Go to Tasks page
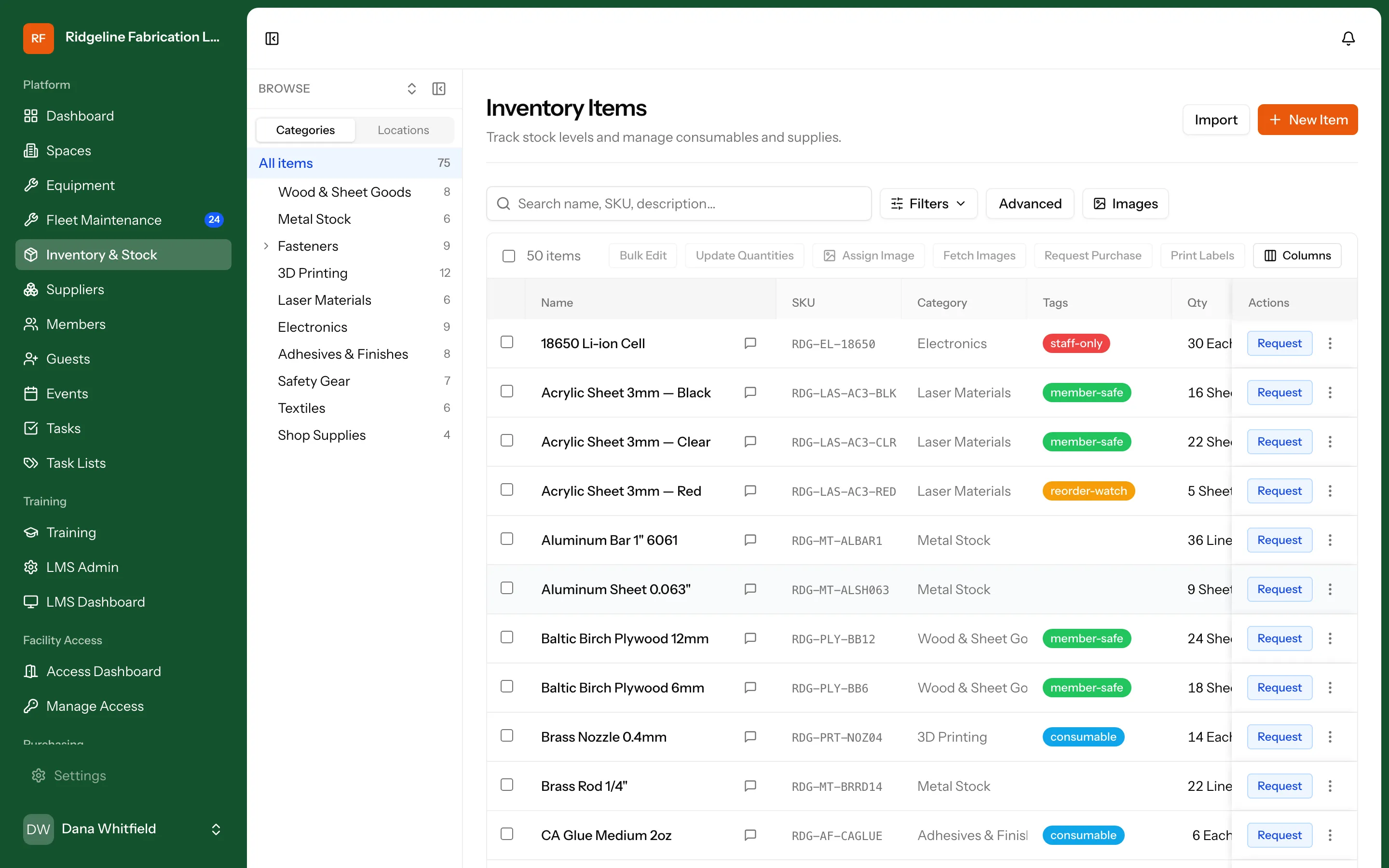Screen dimensions: 1389x868 click(123, 428)
